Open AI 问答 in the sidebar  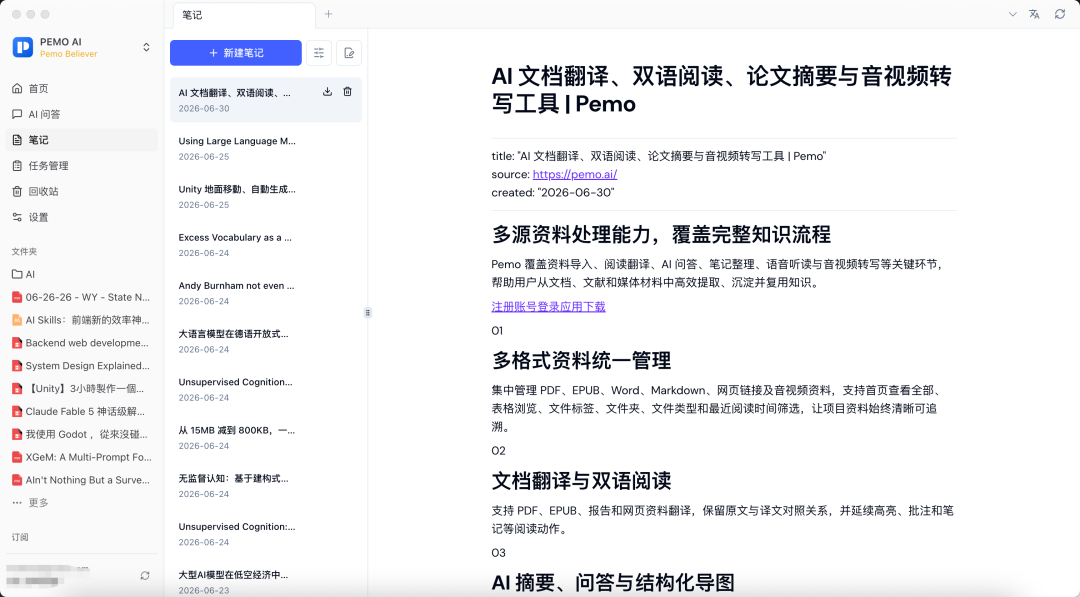[82, 114]
